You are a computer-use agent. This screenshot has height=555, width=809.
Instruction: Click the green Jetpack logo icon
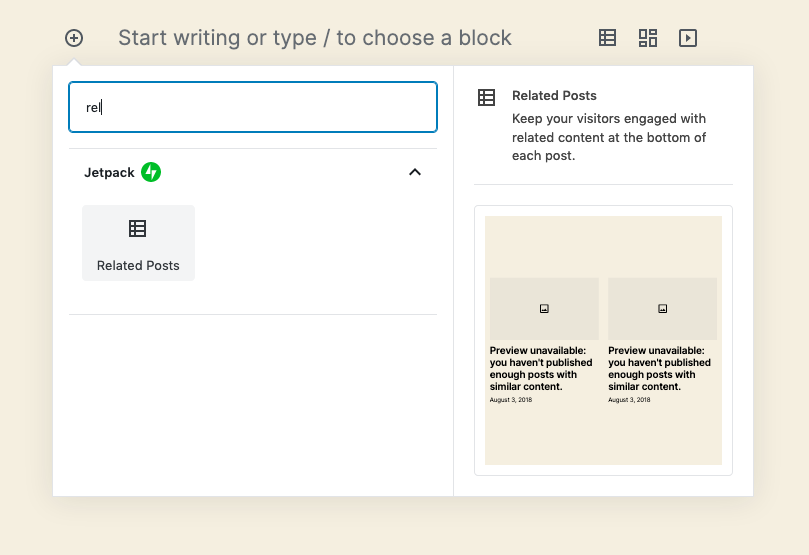(151, 172)
